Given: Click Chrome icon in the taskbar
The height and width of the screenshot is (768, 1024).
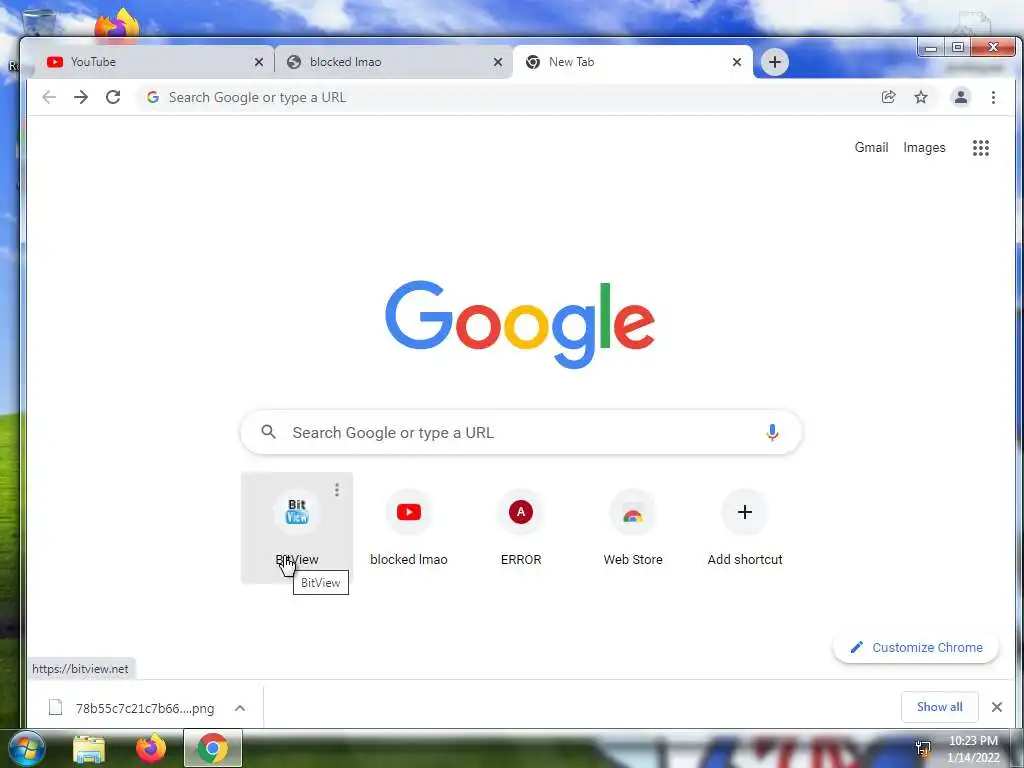Looking at the screenshot, I should [x=213, y=748].
